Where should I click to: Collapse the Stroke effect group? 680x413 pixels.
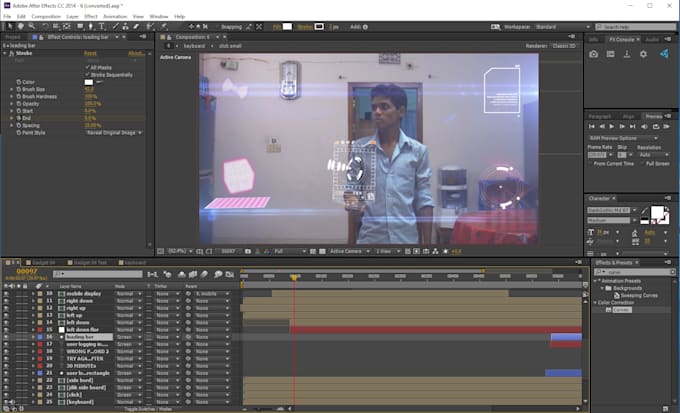click(x=5, y=53)
